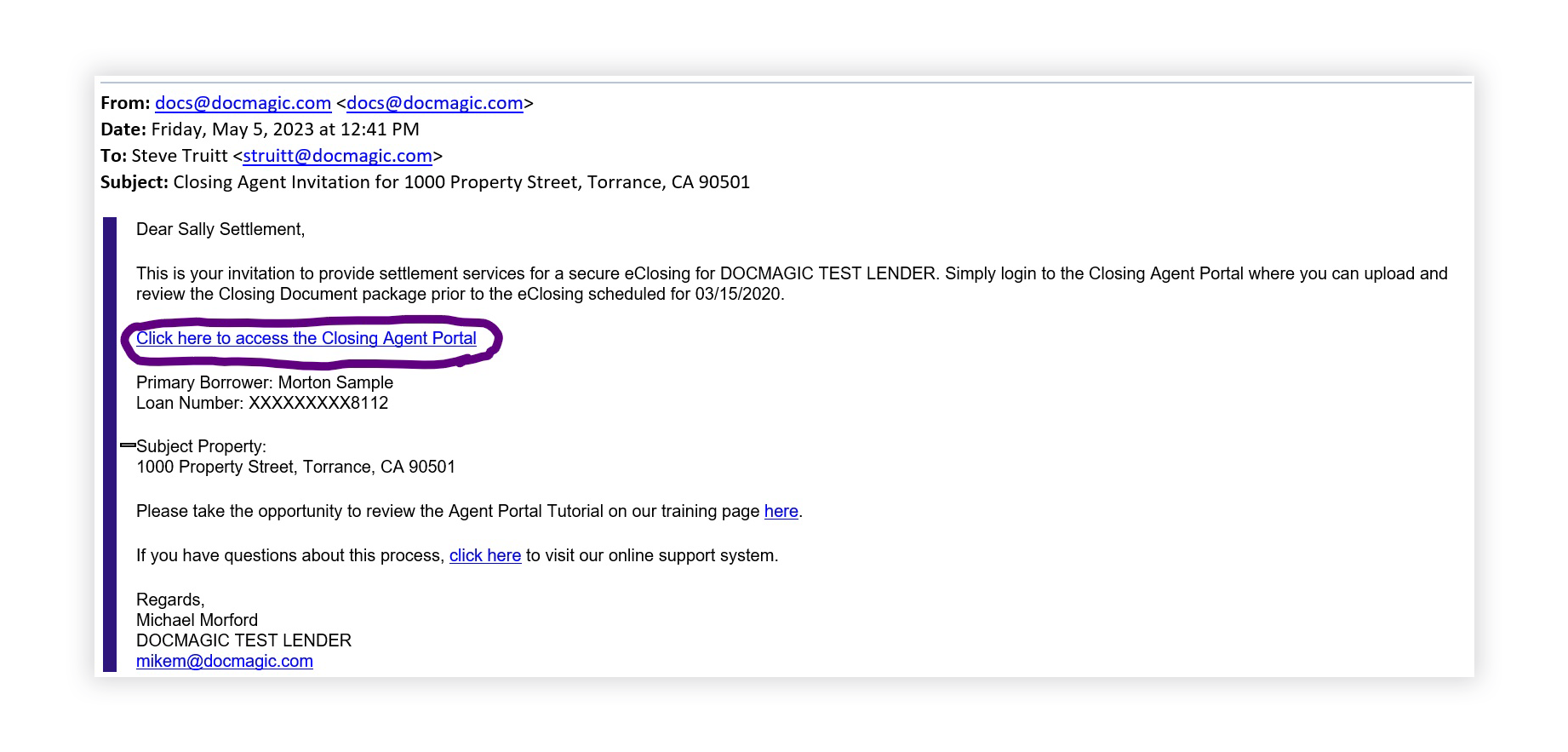Click the purple vertical quote bar
The height and width of the screenshot is (752, 1568).
click(x=109, y=443)
